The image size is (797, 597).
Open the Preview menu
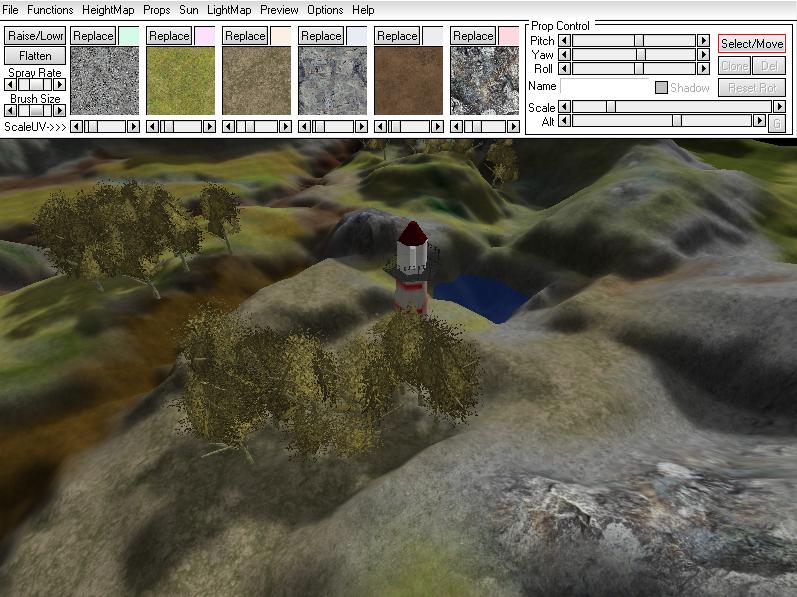pyautogui.click(x=279, y=10)
